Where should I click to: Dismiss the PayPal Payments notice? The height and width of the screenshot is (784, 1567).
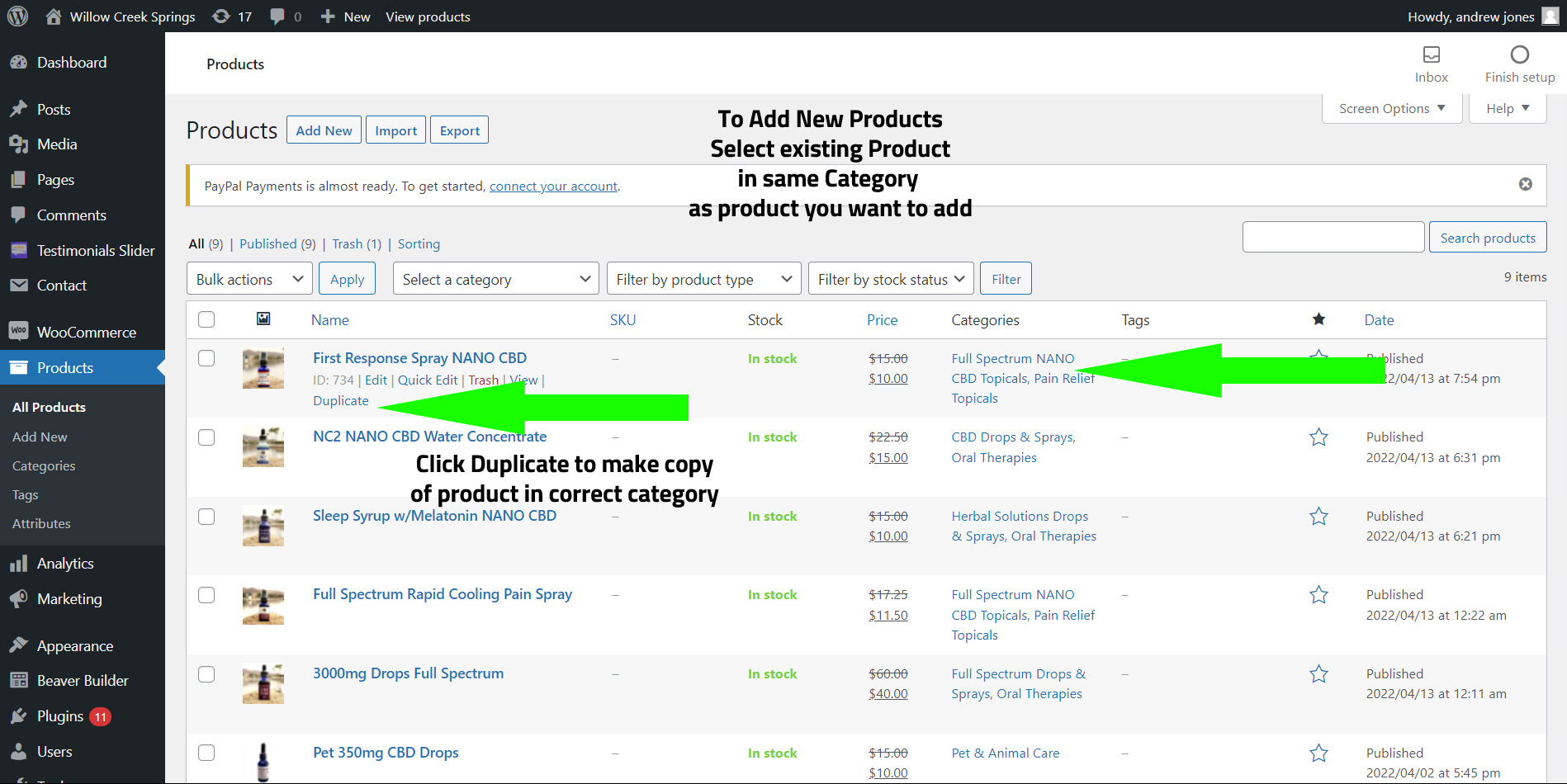1525,184
